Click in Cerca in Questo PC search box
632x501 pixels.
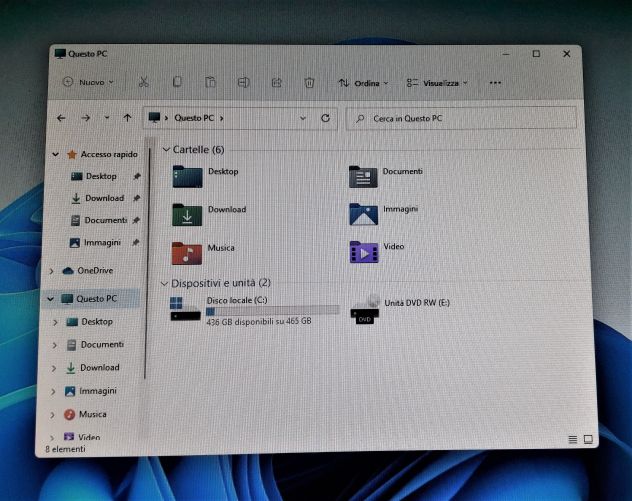461,118
